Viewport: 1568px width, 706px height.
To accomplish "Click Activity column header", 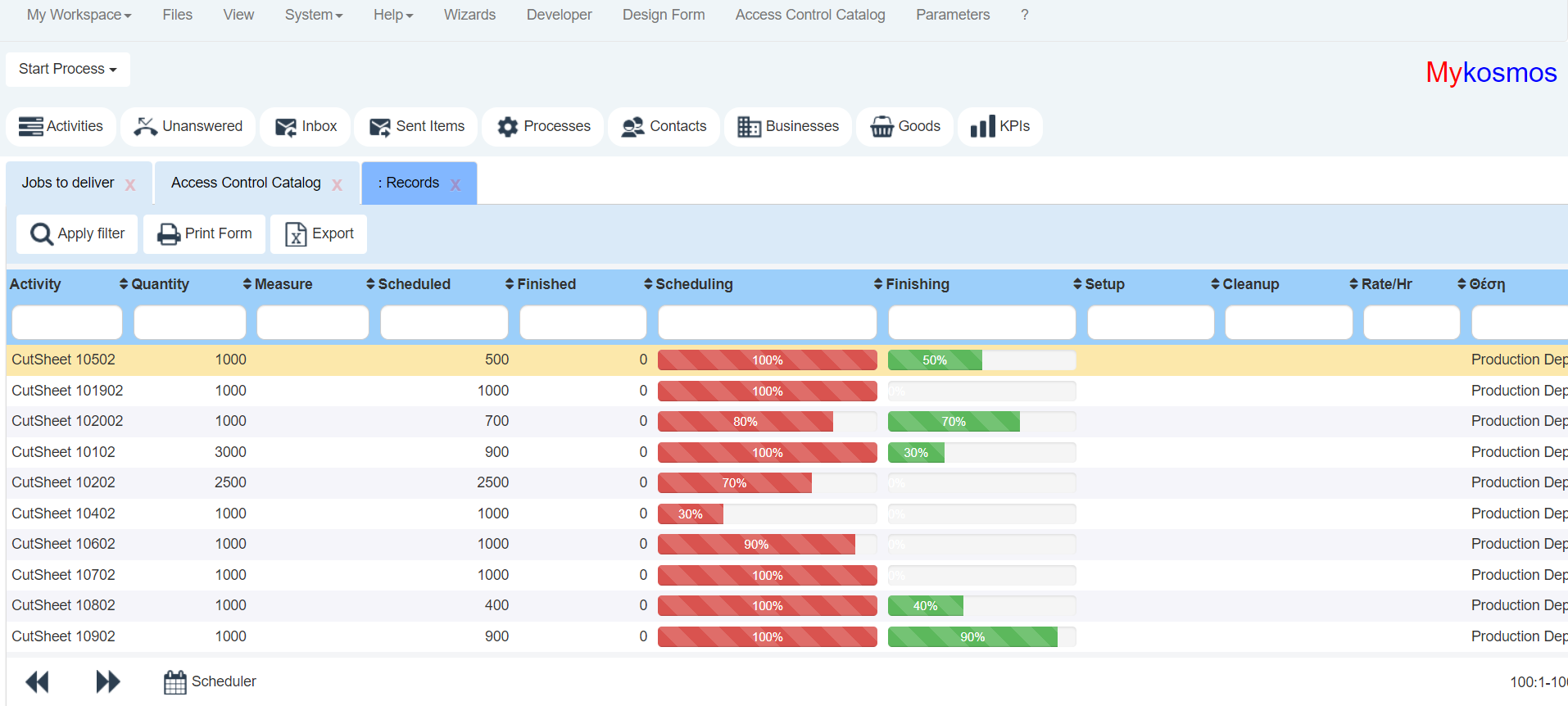I will click(35, 284).
